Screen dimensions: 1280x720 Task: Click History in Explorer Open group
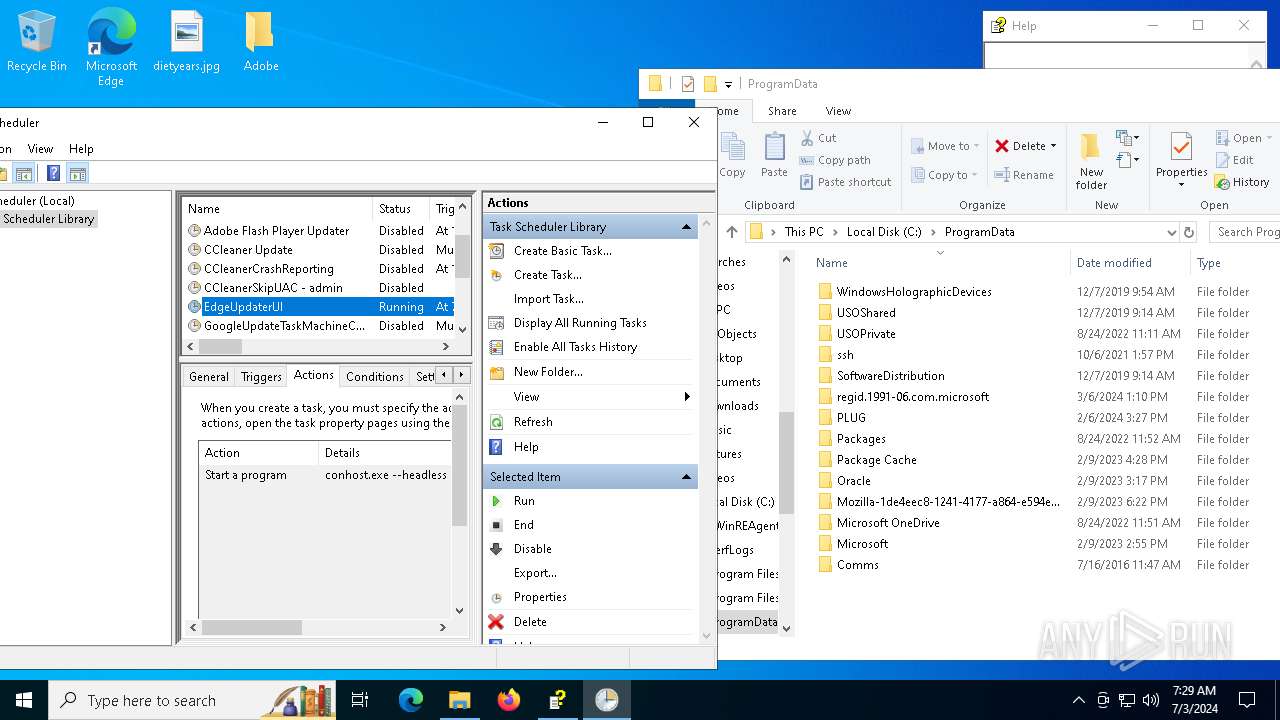(x=1241, y=182)
